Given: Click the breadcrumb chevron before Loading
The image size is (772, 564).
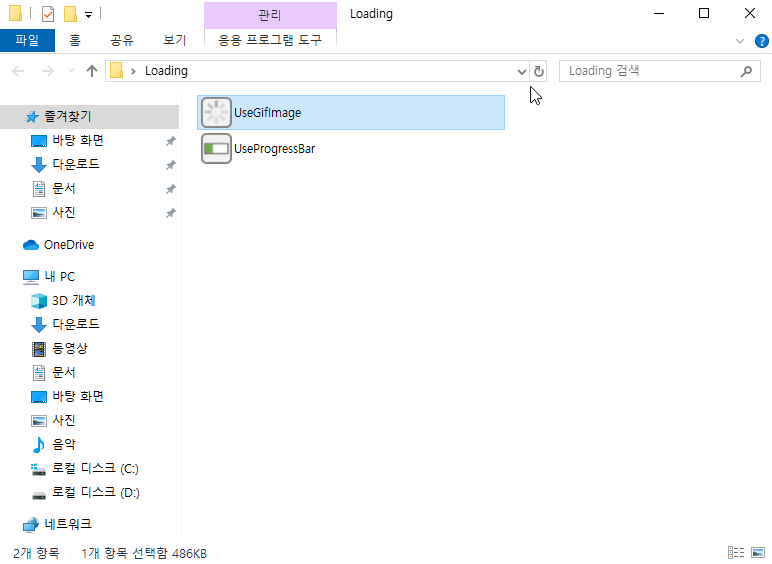Looking at the screenshot, I should click(133, 71).
